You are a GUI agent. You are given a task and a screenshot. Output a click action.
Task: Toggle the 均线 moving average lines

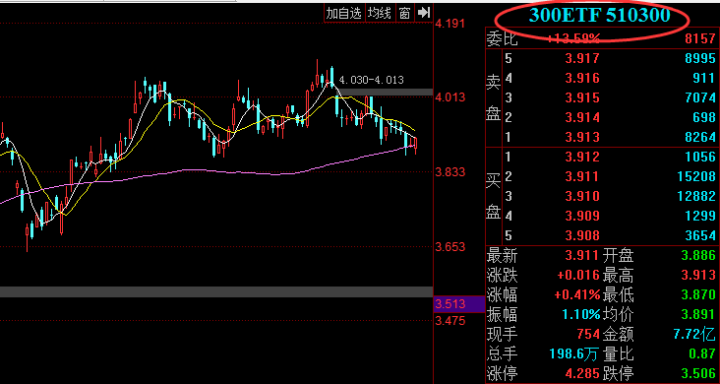(x=379, y=13)
